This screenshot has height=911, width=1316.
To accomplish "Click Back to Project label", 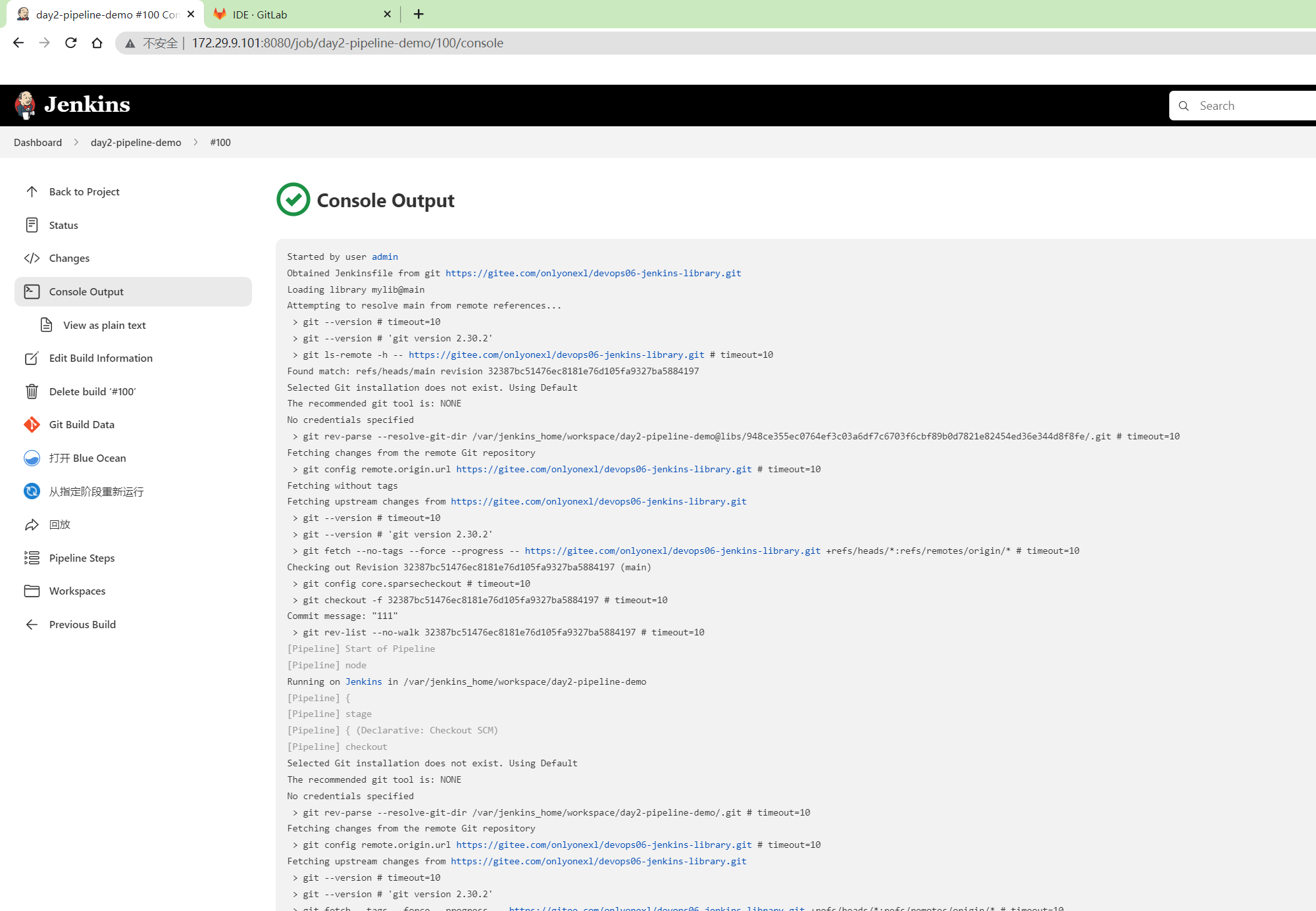I will (x=84, y=191).
